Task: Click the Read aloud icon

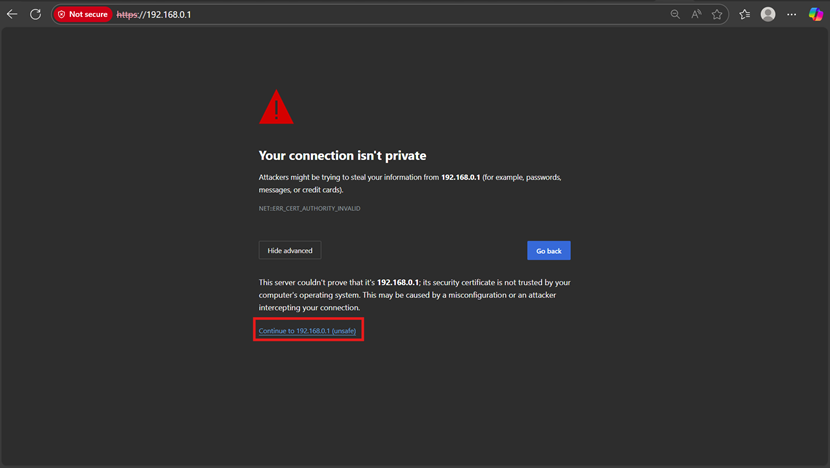Action: (x=696, y=15)
